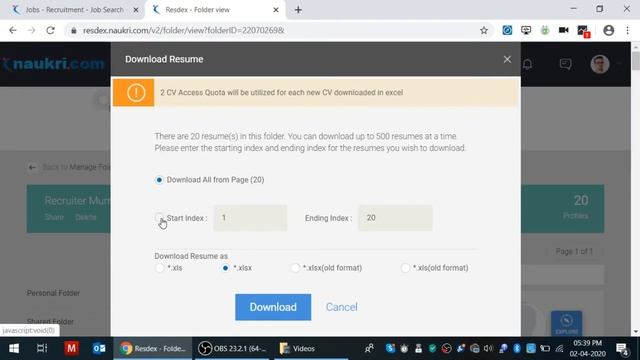Choose the *.xlsx format radio
Screen dimensions: 640x360
point(225,268)
